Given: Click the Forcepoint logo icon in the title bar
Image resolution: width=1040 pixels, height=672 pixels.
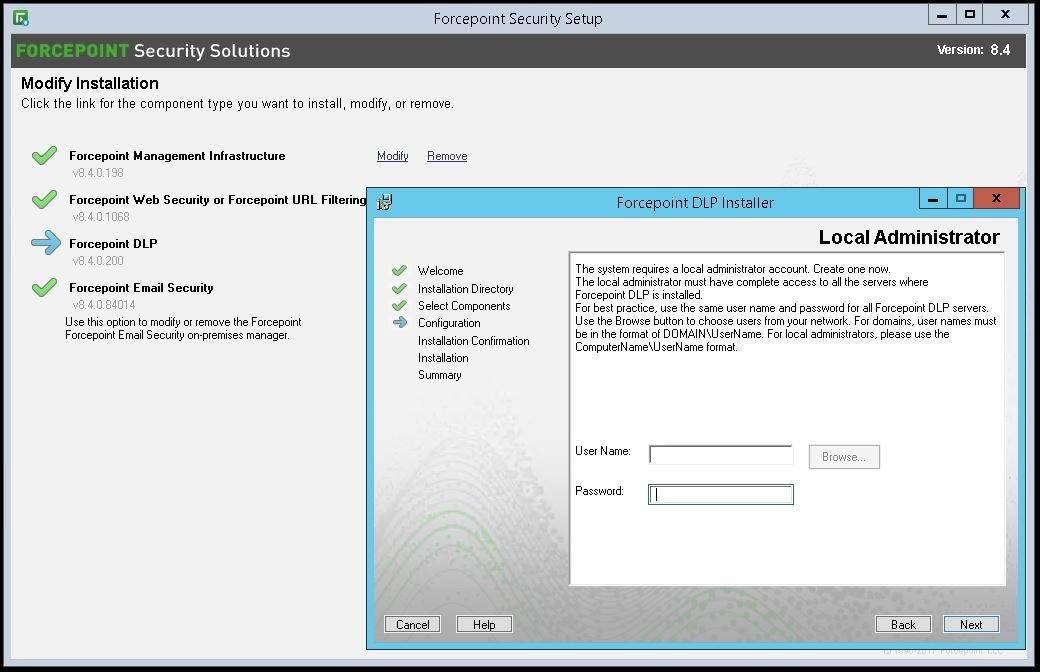Looking at the screenshot, I should click(x=22, y=15).
